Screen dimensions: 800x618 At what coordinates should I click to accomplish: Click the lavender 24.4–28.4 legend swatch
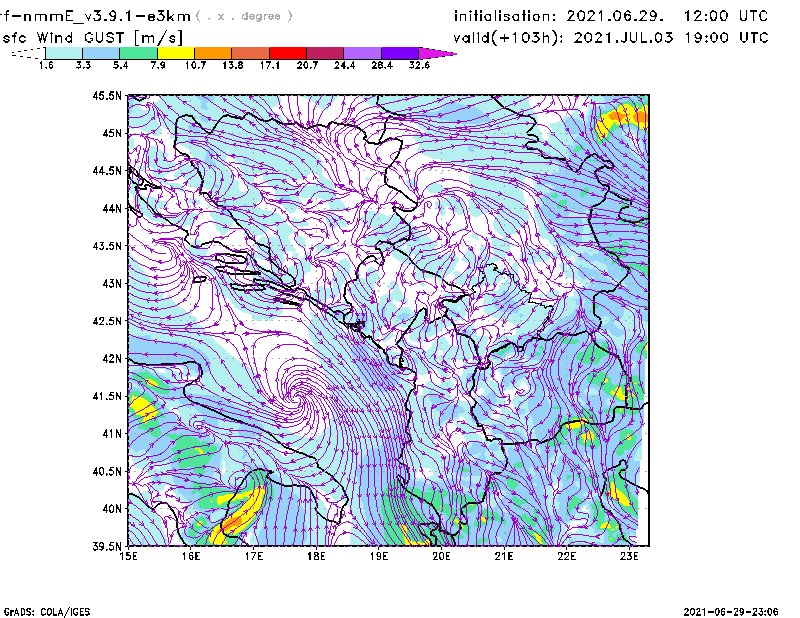pyautogui.click(x=363, y=53)
